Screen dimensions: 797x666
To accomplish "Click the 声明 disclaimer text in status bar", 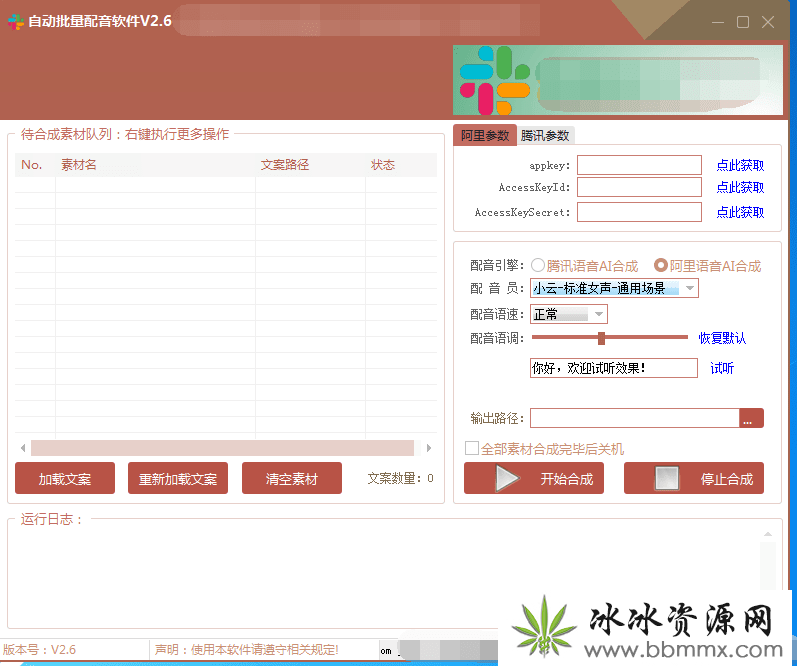I will coord(247,650).
